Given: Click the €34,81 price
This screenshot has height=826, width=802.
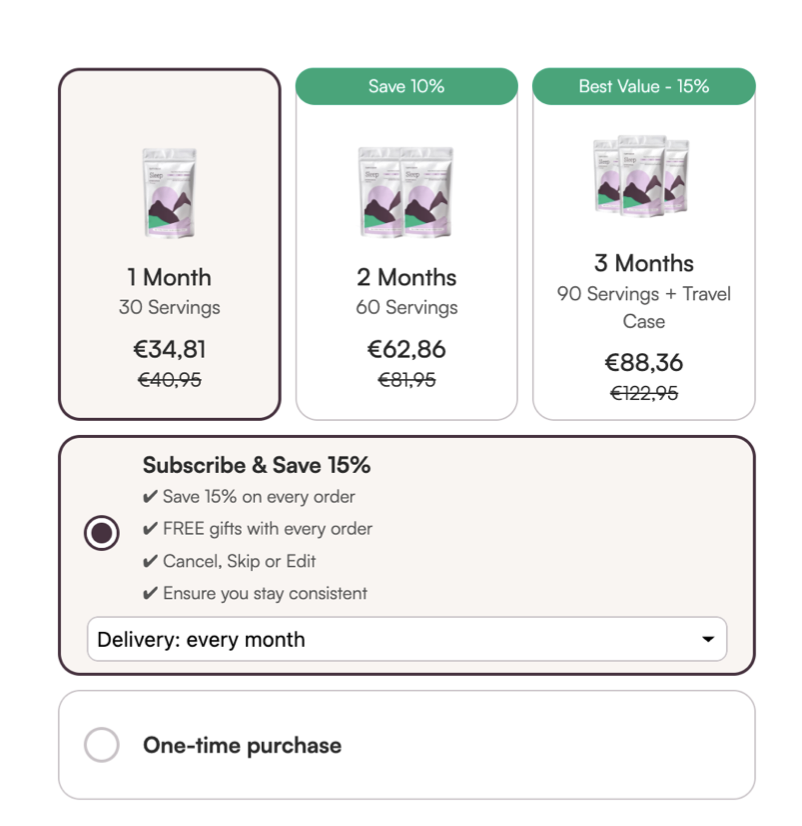Looking at the screenshot, I should 169,349.
